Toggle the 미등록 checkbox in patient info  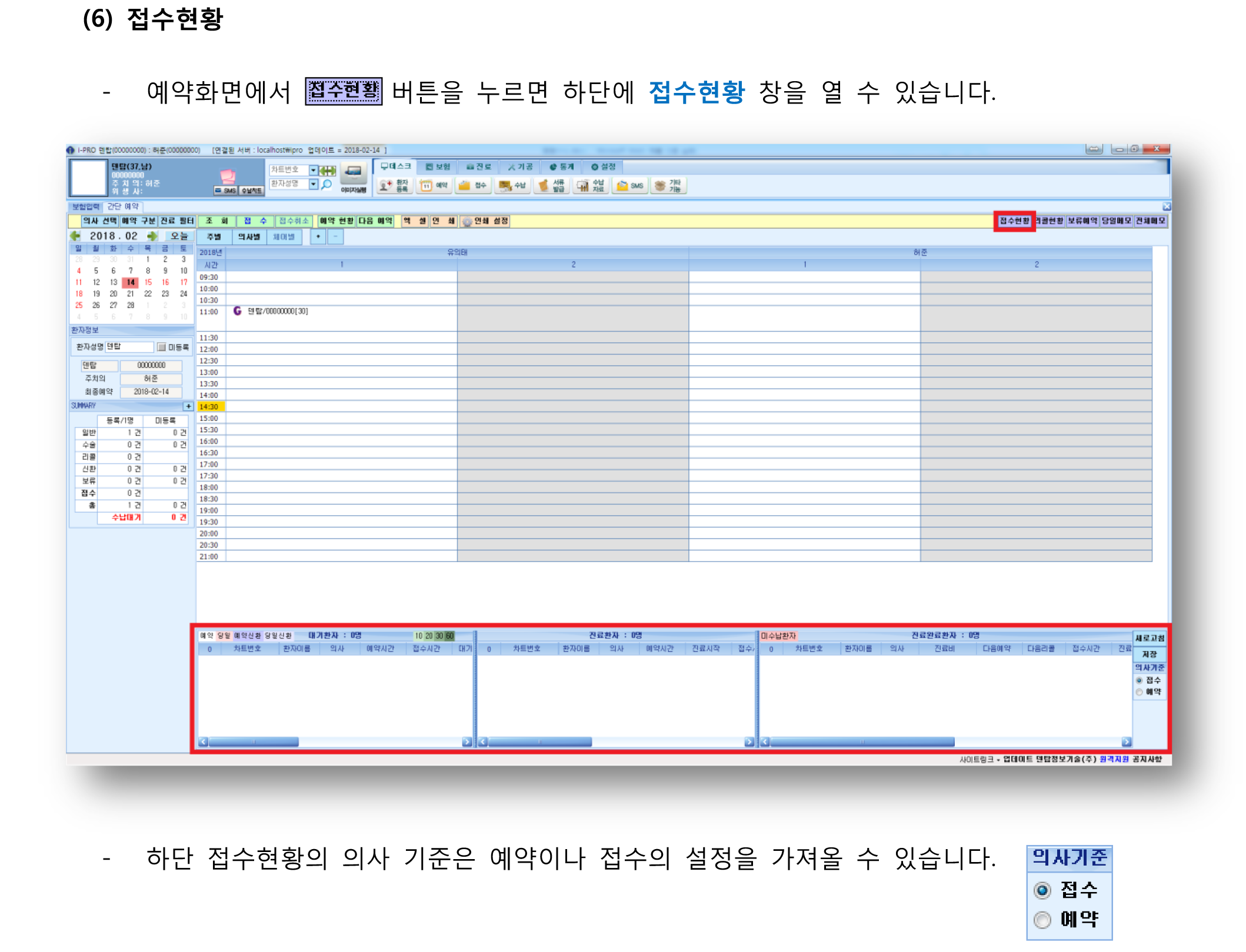click(x=162, y=348)
